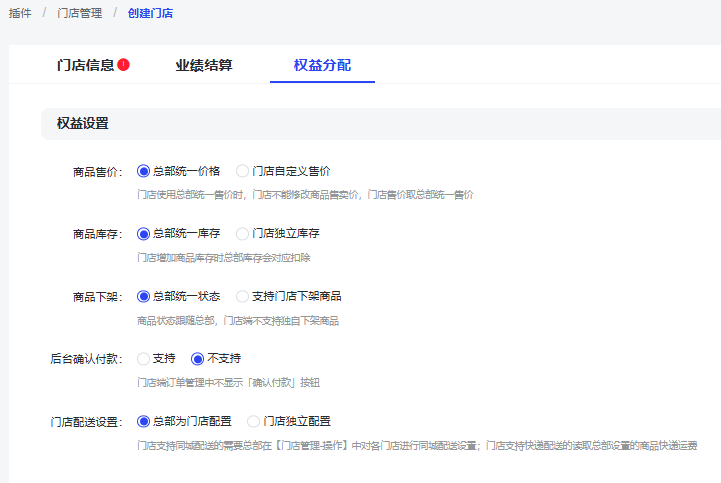Screen dimensions: 721x483
Task: Click the 创建门店 breadcrumb item
Action: click(x=148, y=14)
